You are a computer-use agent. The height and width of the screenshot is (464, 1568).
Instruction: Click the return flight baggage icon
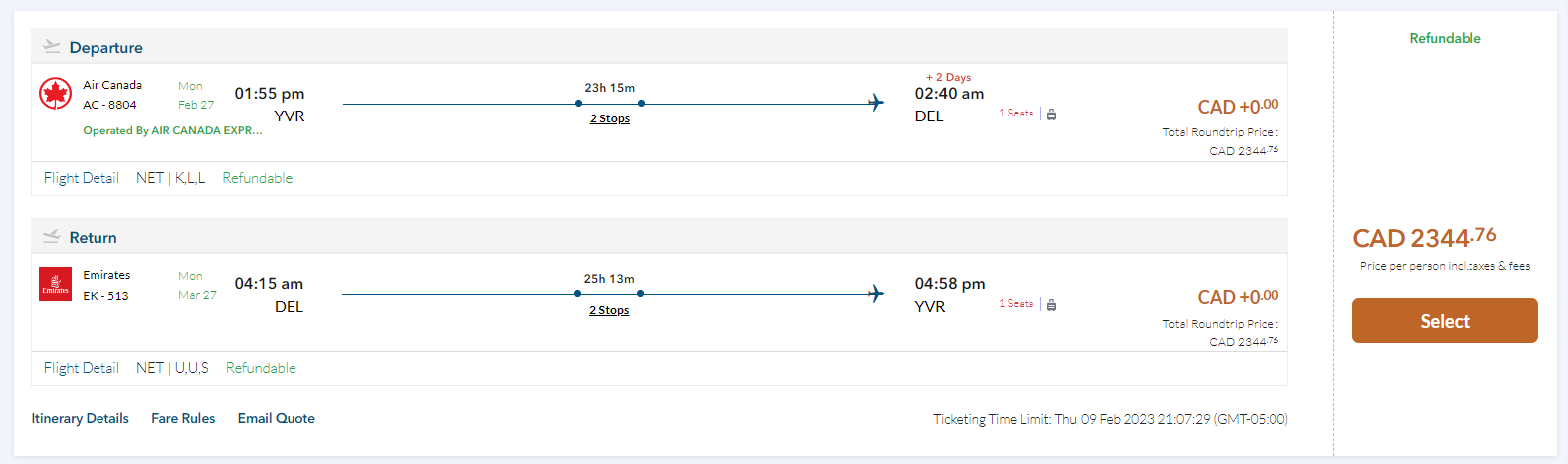pos(1051,305)
